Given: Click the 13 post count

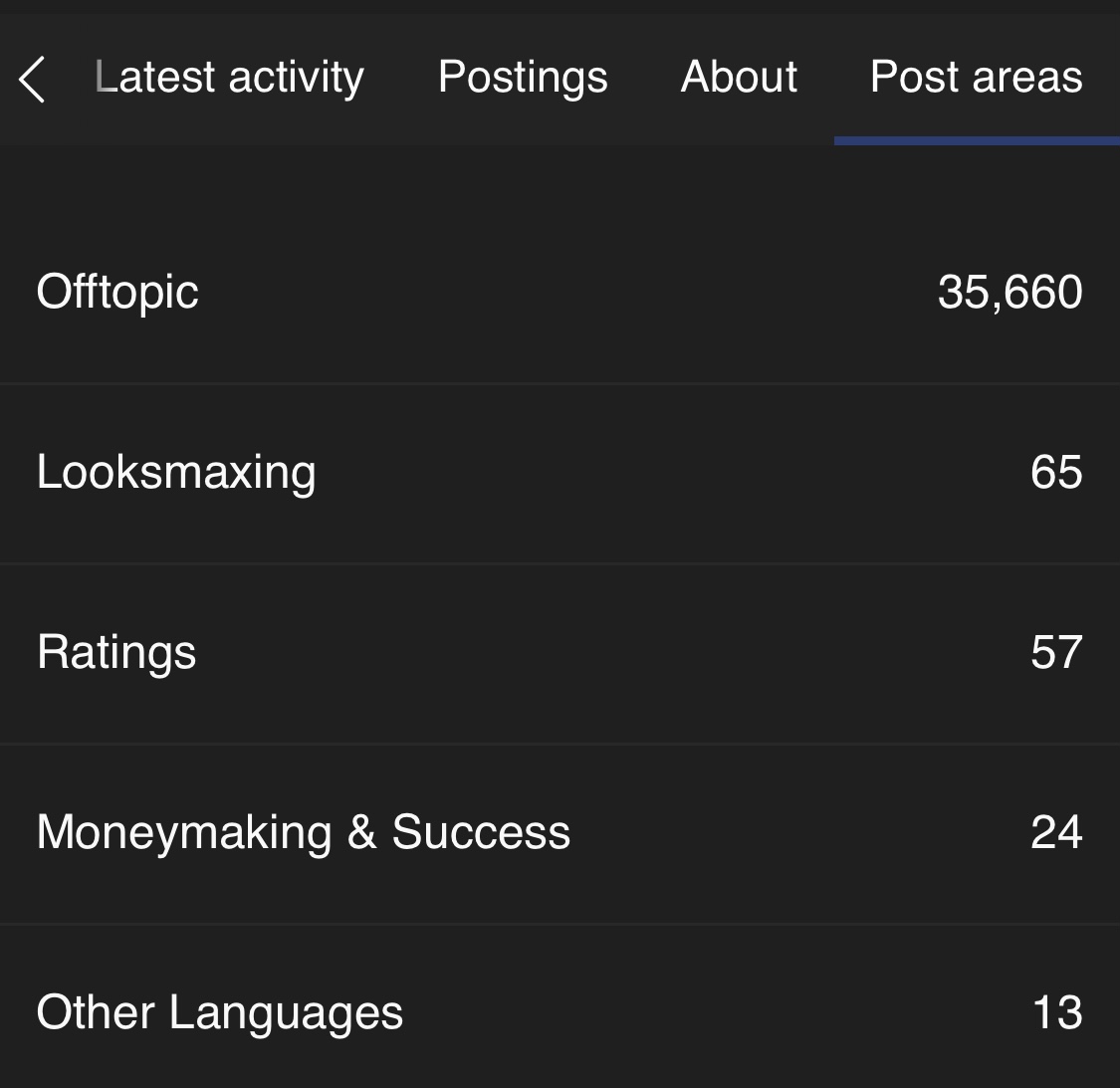Looking at the screenshot, I should (1057, 1012).
